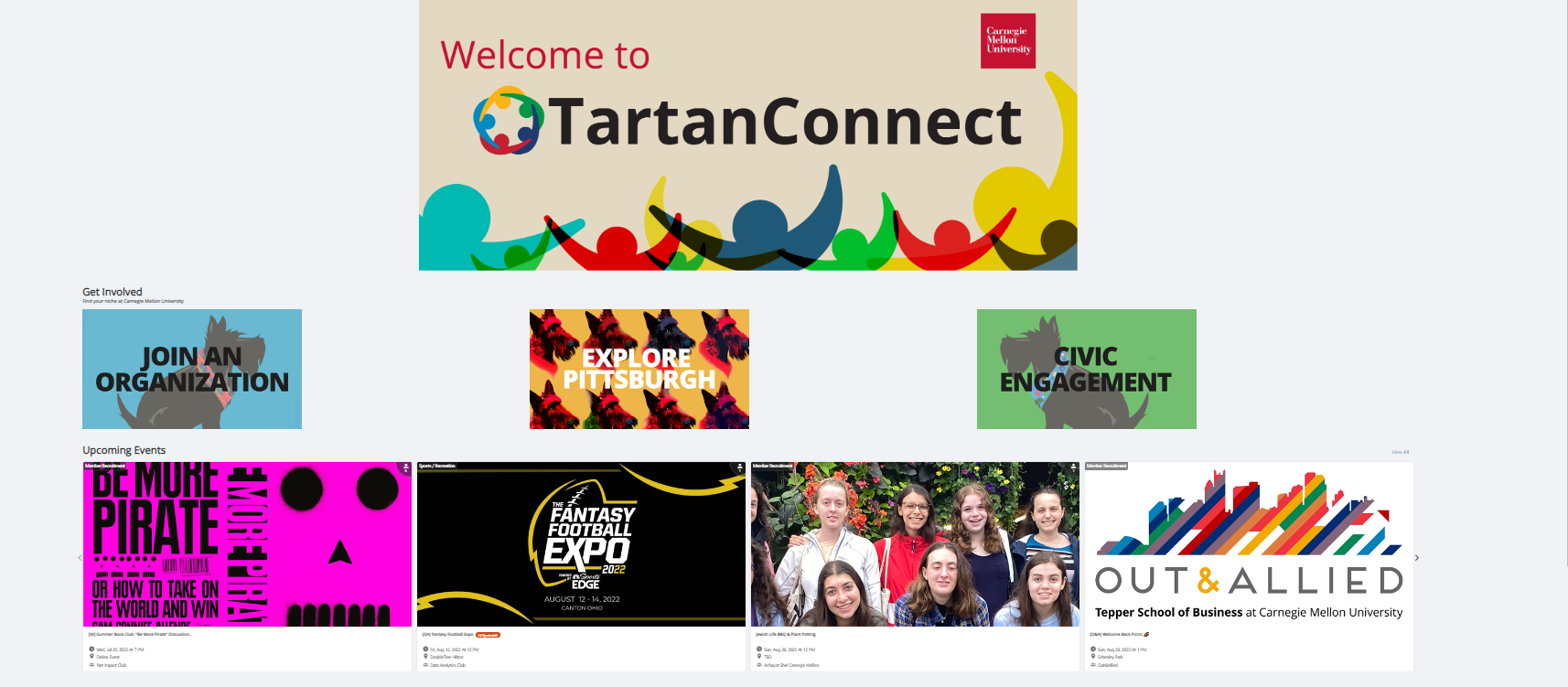This screenshot has width=1568, height=687.
Task: Click Member Recruitment tag on Out & Allied card
Action: pos(1107,466)
